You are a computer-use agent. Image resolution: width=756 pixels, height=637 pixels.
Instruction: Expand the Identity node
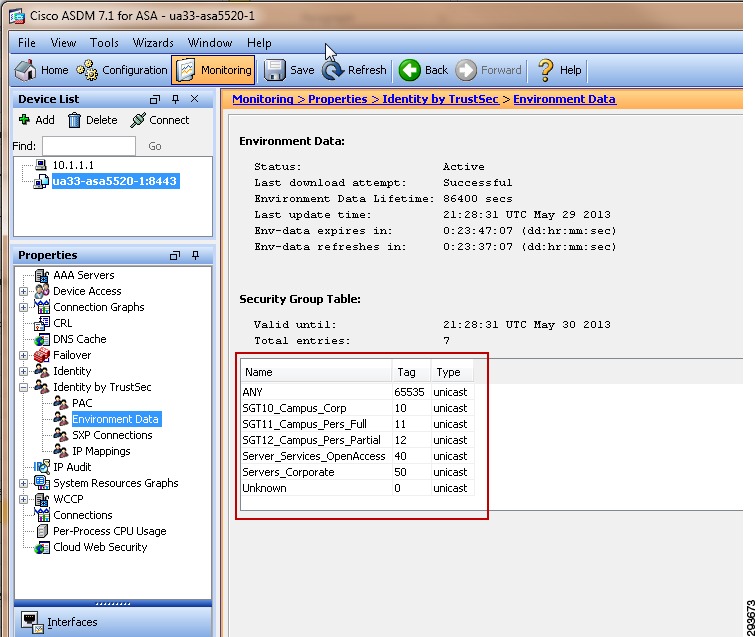[x=23, y=371]
